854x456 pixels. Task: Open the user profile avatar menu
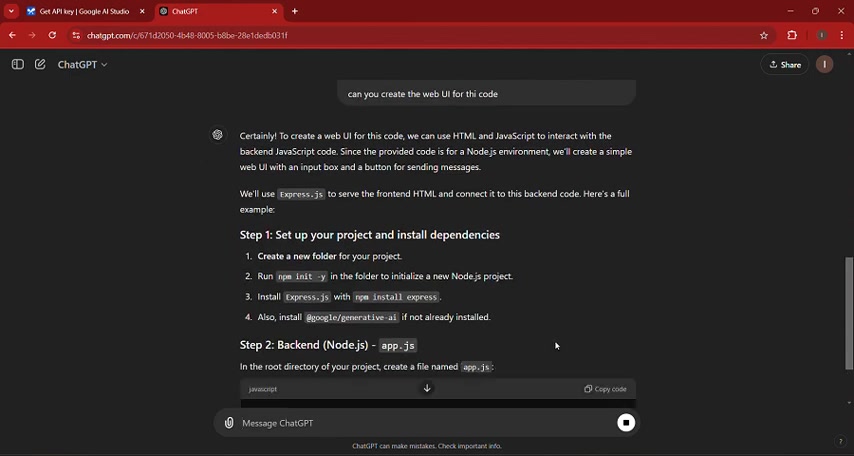[x=824, y=65]
